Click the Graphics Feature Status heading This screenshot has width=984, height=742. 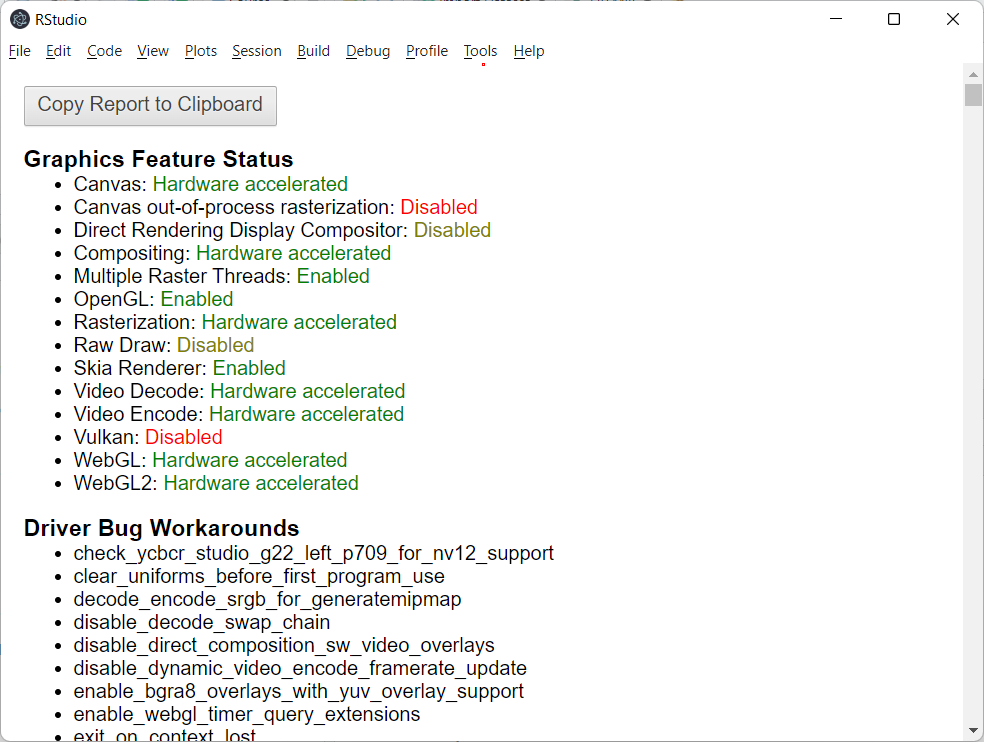158,159
